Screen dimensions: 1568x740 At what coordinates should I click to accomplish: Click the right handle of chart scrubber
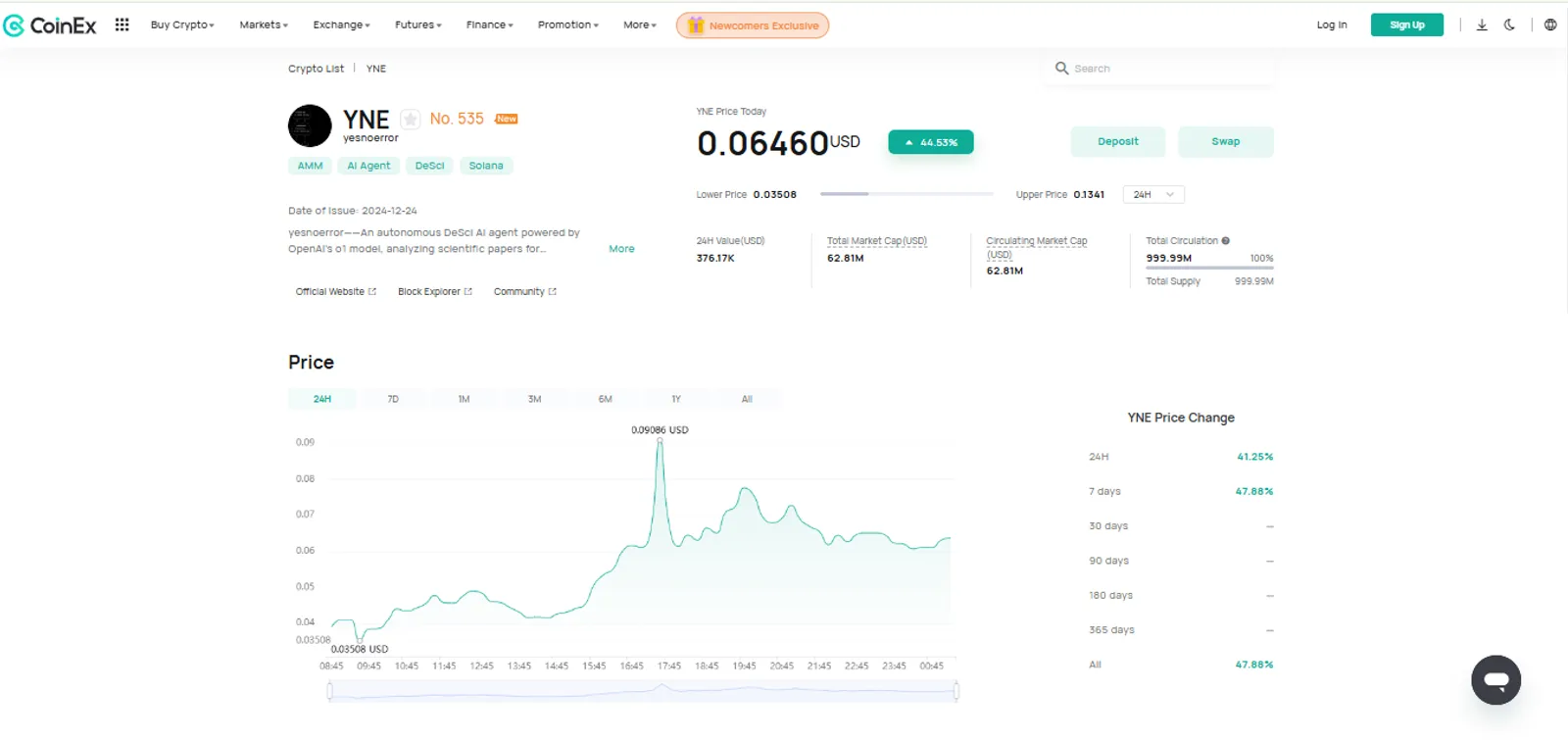[x=955, y=691]
